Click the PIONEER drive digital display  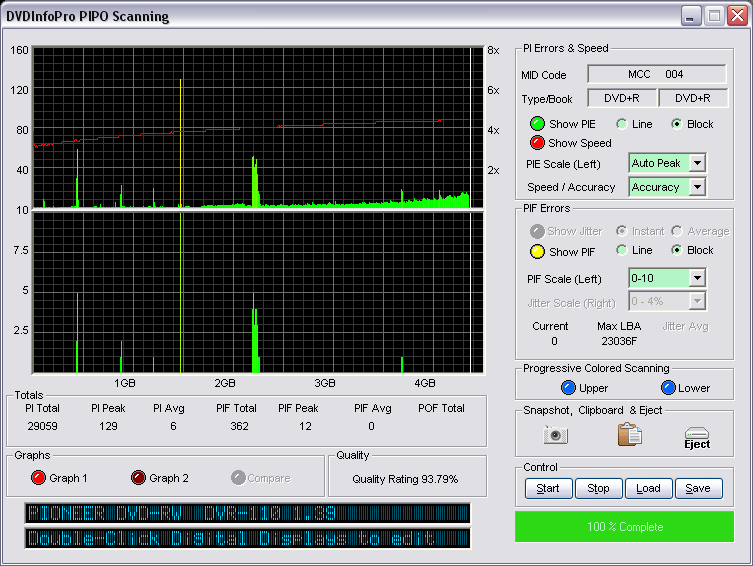coord(248,513)
